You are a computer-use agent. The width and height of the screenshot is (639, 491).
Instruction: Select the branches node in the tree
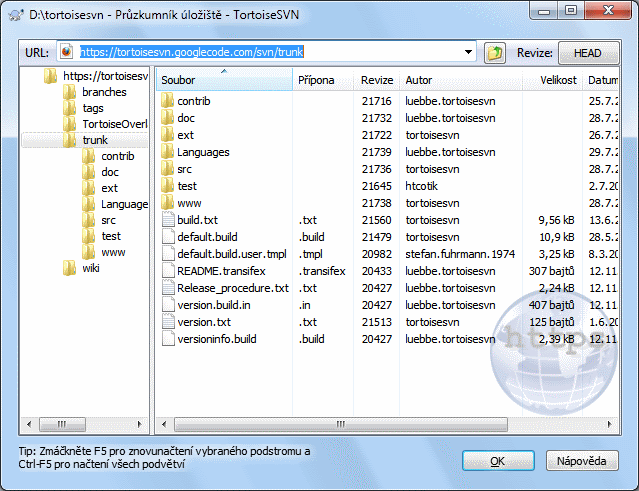coord(104,92)
